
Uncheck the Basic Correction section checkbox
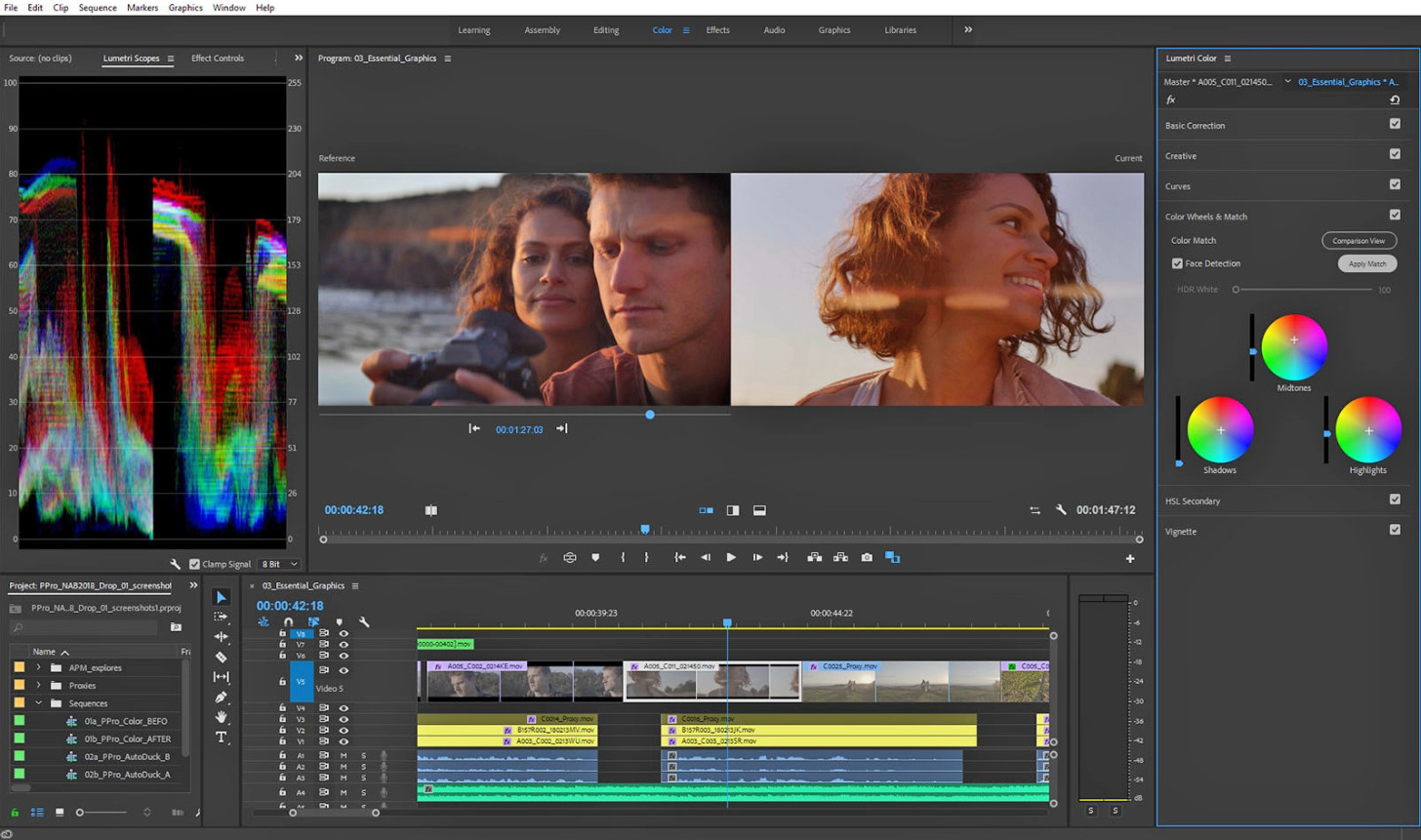(1394, 124)
